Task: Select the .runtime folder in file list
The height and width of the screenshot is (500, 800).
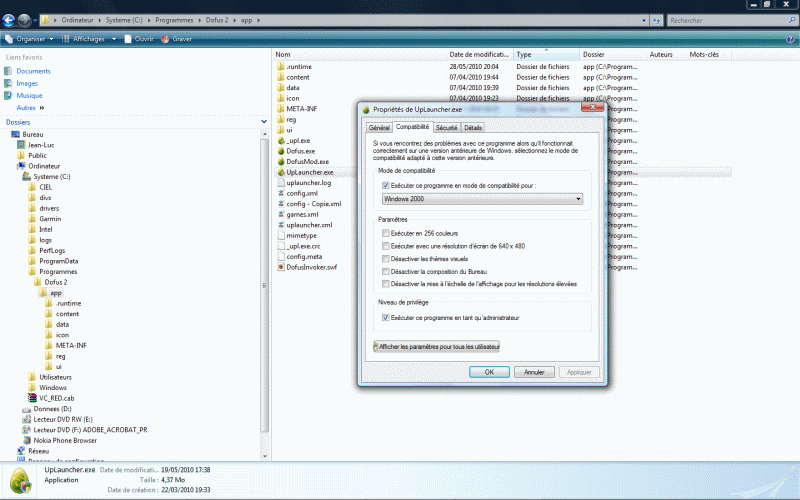Action: [x=298, y=66]
